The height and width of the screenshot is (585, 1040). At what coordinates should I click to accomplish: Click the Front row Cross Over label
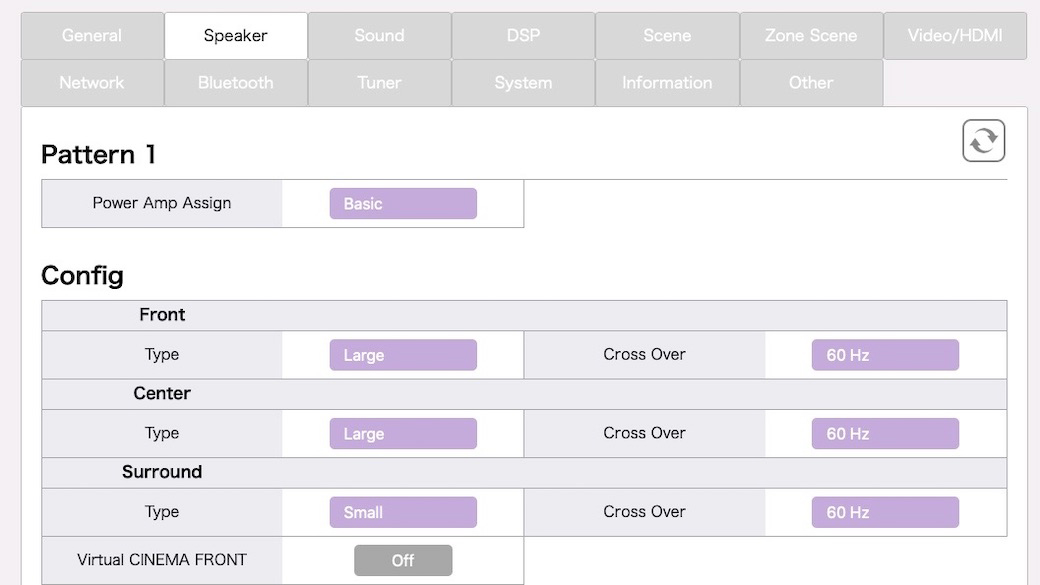[644, 354]
